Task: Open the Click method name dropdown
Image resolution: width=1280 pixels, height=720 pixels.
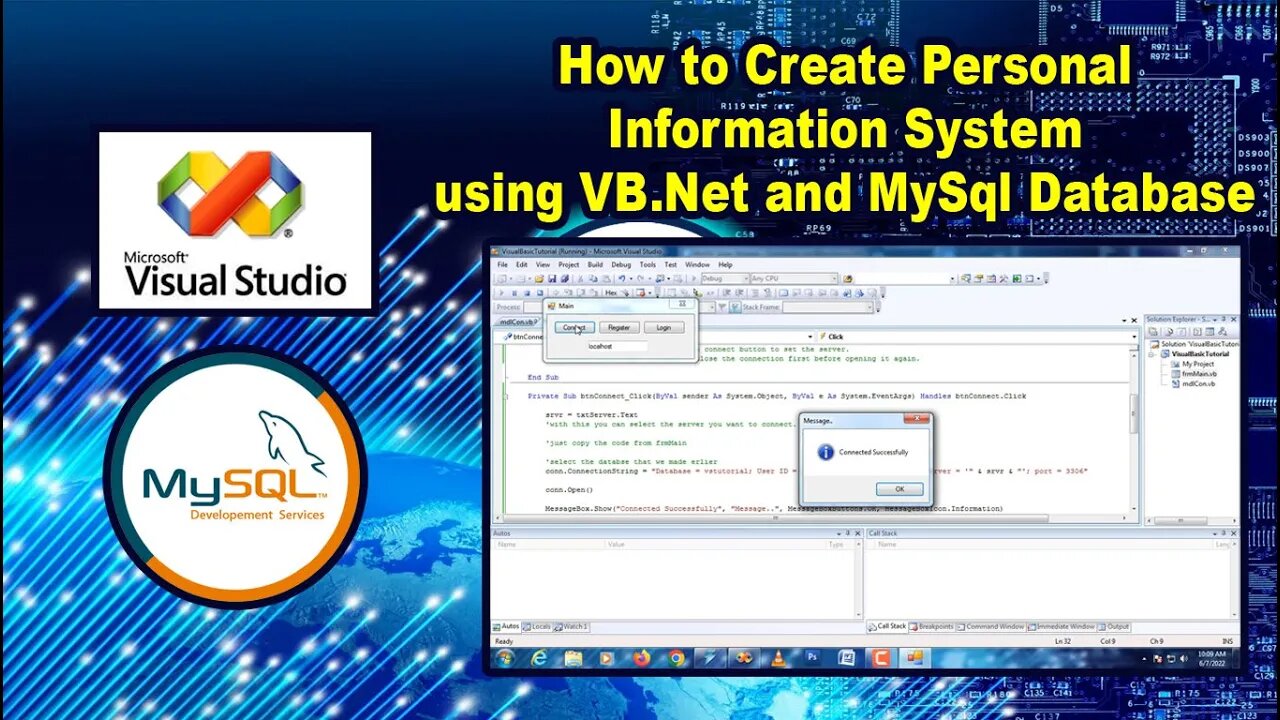Action: pos(978,337)
